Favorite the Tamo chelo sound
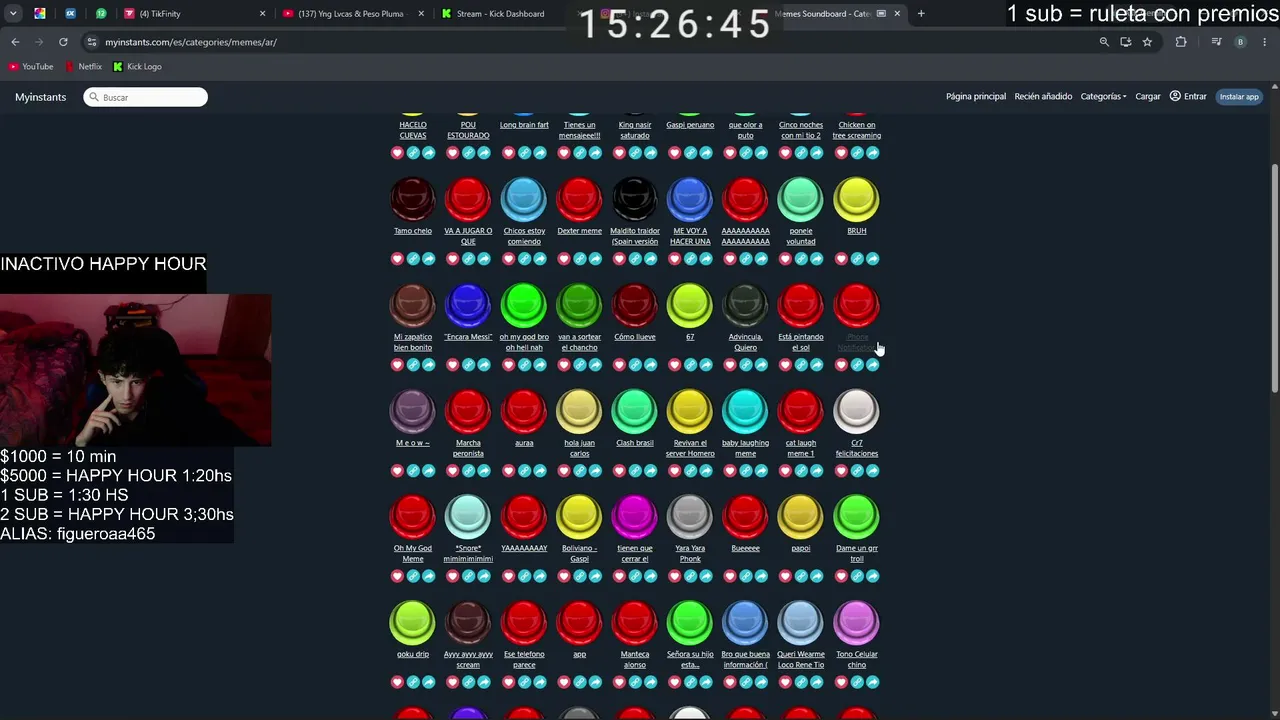This screenshot has width=1280, height=720. click(x=397, y=259)
